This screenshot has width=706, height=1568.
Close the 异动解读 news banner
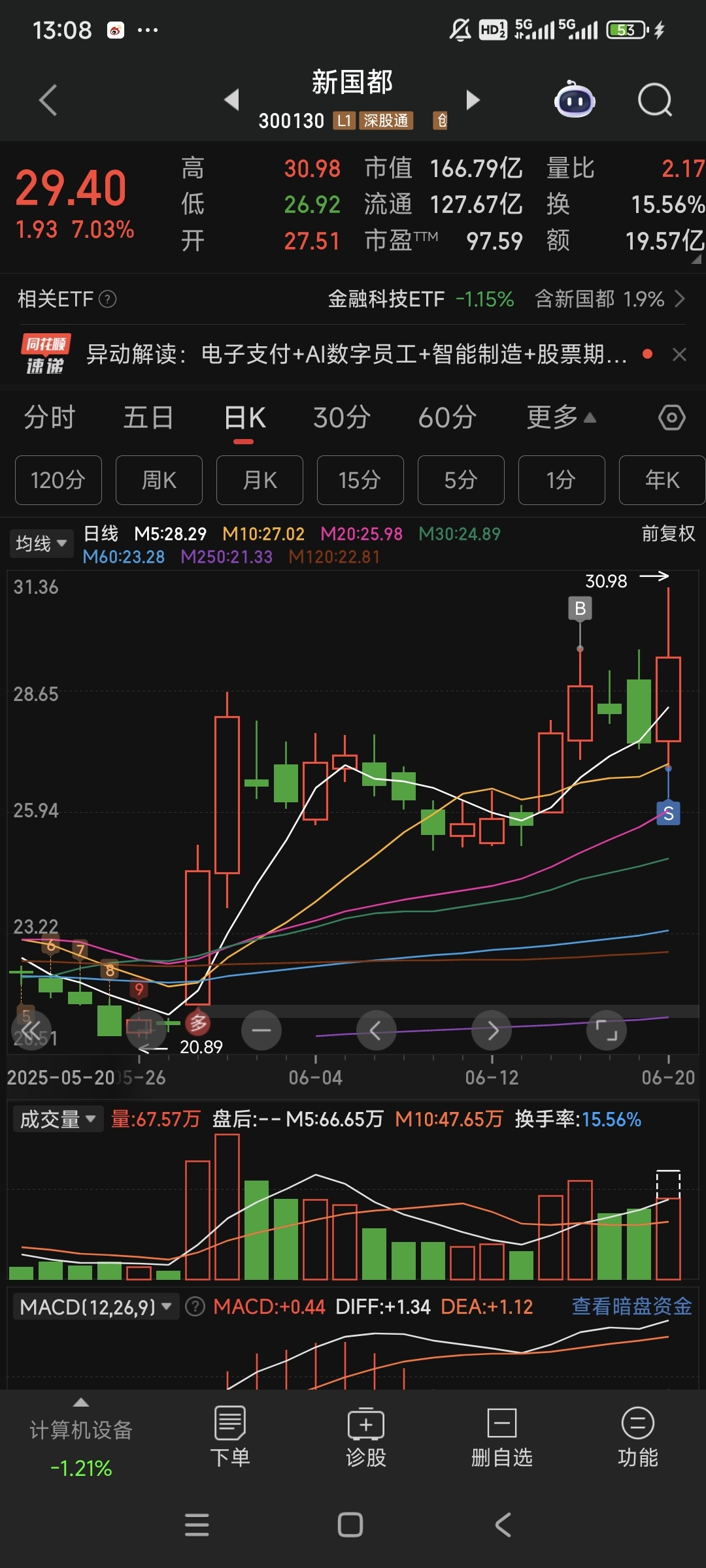click(x=679, y=354)
